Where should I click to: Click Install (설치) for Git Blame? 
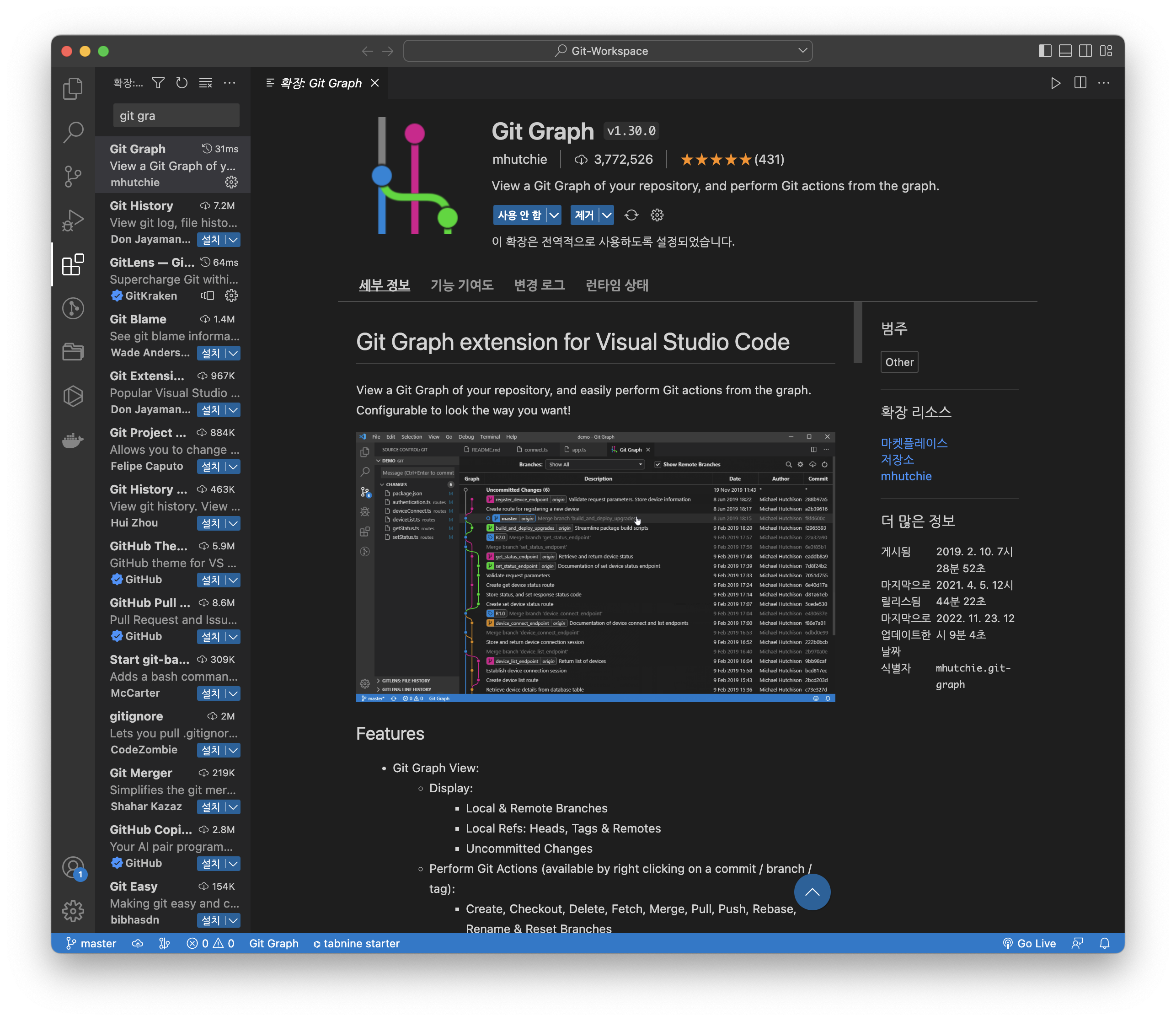pos(211,353)
